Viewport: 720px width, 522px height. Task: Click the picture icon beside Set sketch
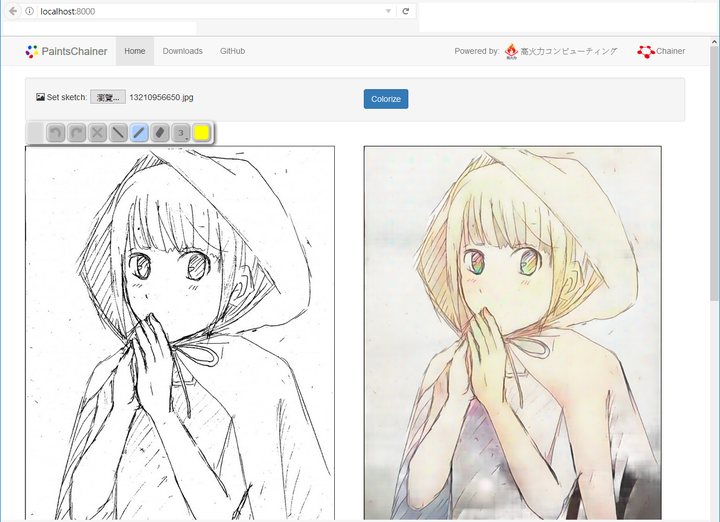(x=40, y=97)
